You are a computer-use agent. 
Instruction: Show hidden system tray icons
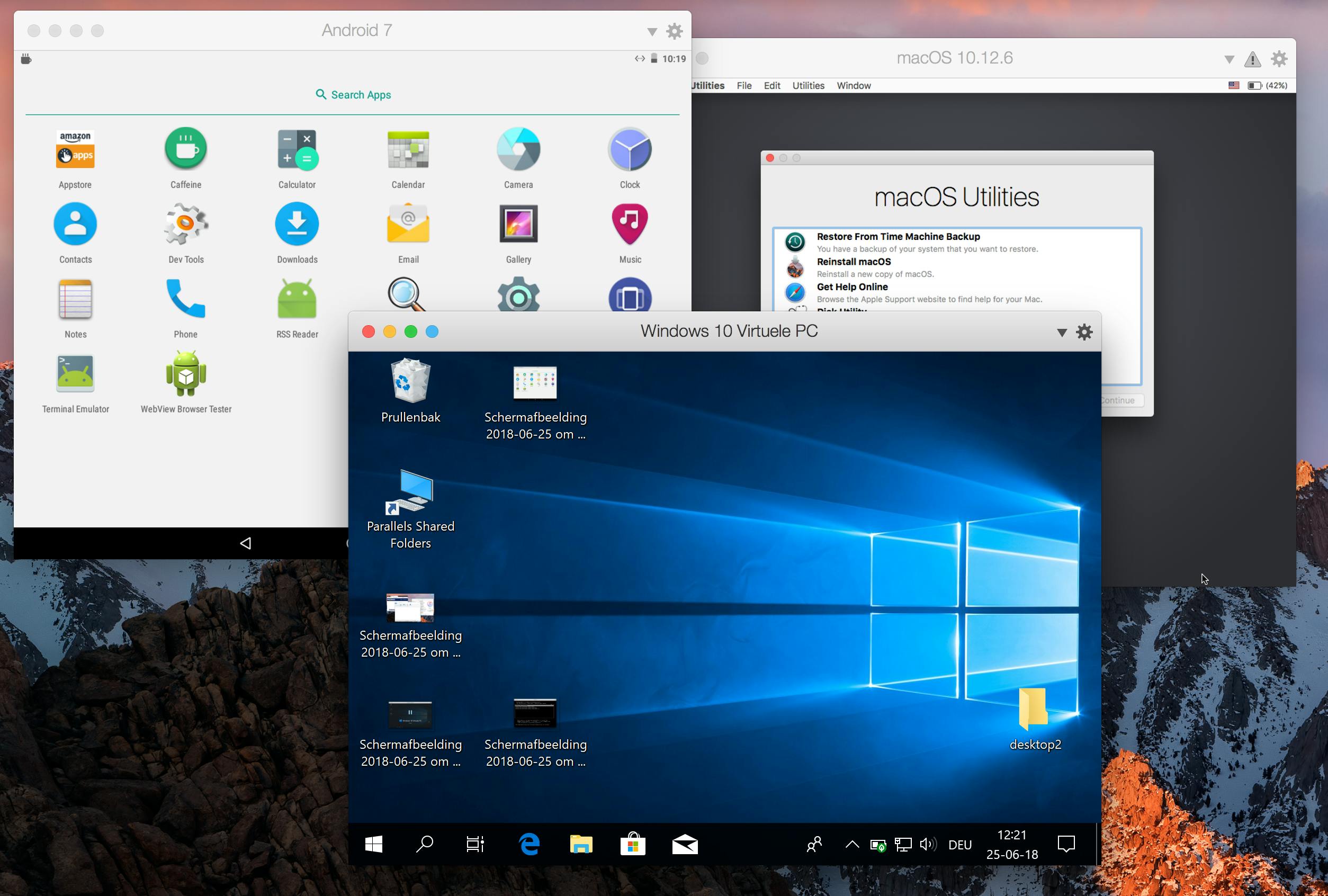(851, 844)
